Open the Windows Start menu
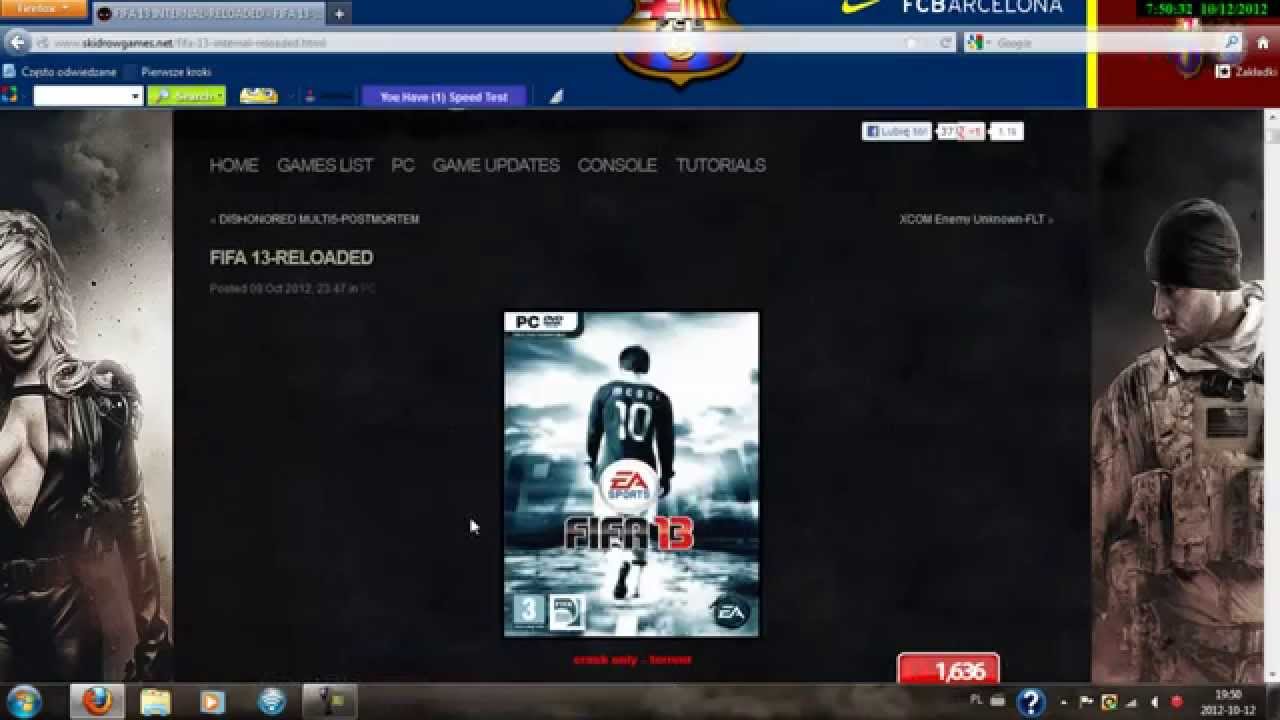 tap(23, 701)
